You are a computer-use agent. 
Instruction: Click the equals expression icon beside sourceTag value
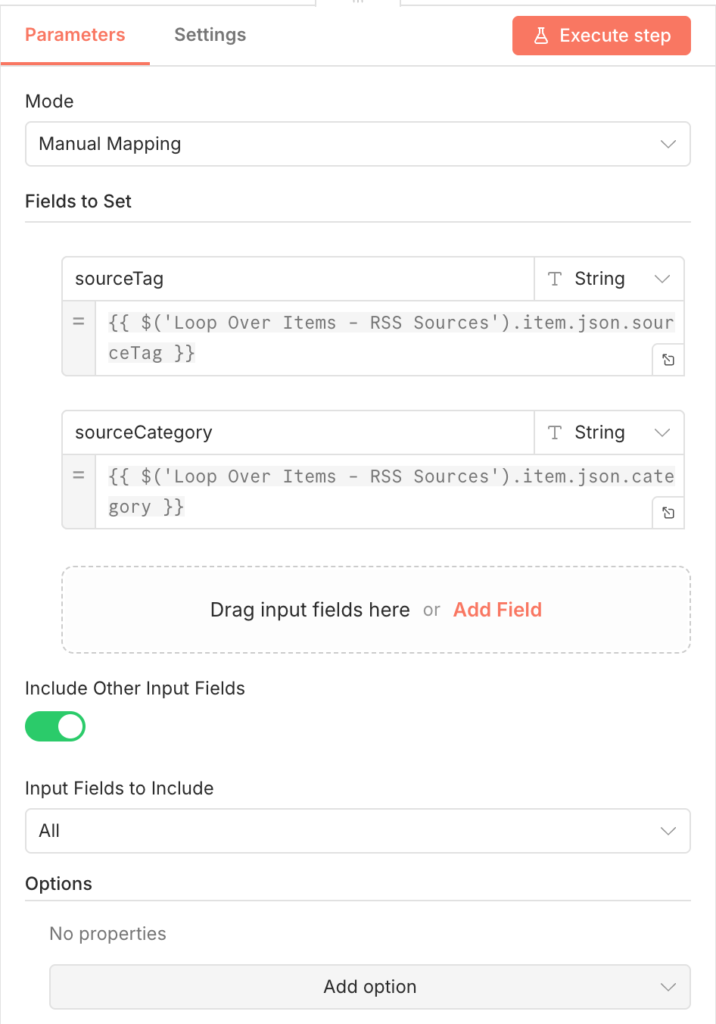[x=78, y=323]
